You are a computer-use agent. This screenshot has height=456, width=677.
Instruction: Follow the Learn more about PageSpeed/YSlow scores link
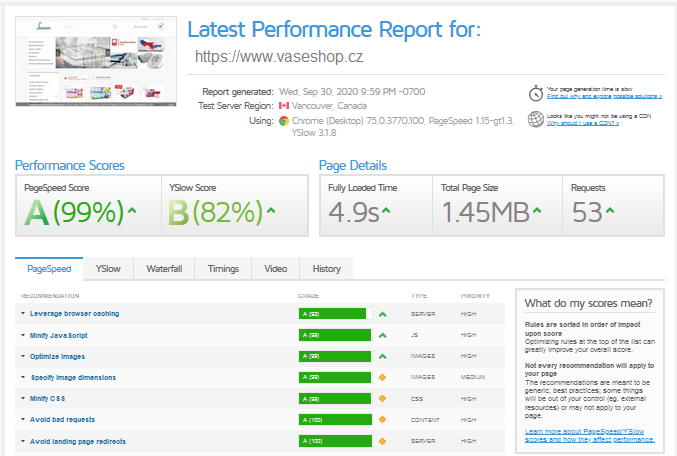(585, 434)
